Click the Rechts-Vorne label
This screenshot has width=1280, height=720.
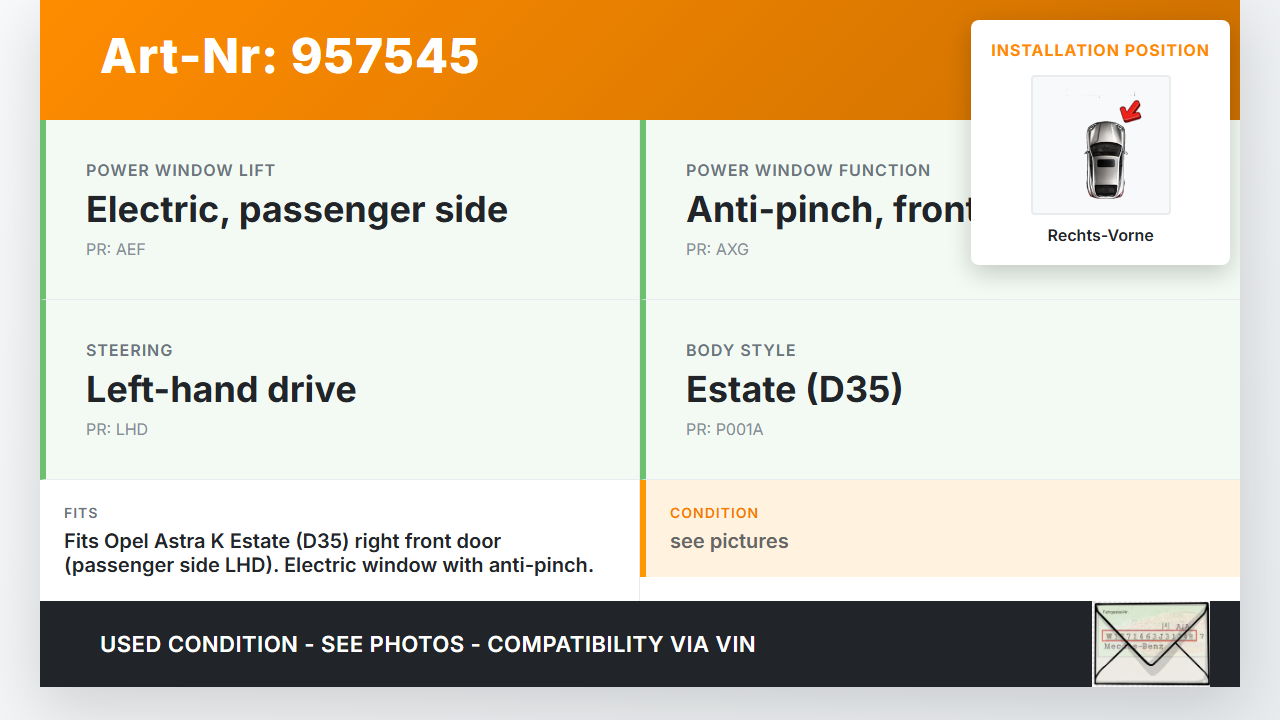1100,235
